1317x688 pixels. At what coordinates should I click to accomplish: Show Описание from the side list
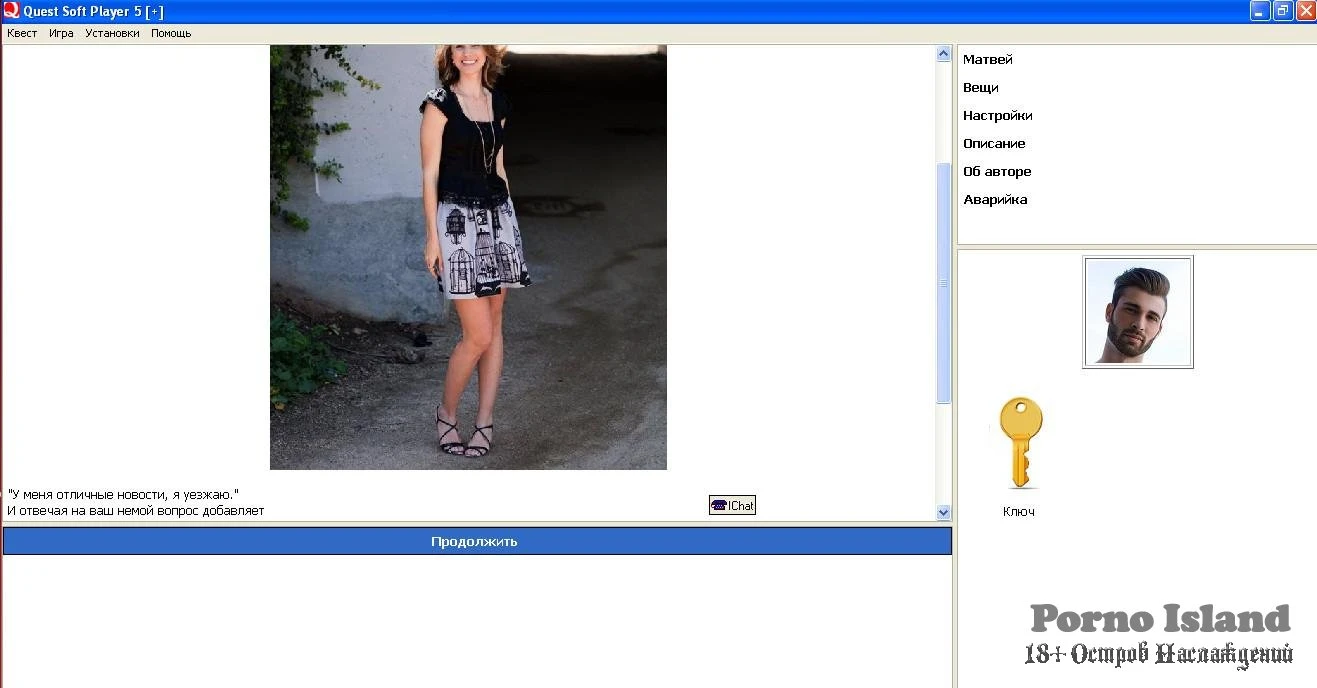[x=993, y=144]
